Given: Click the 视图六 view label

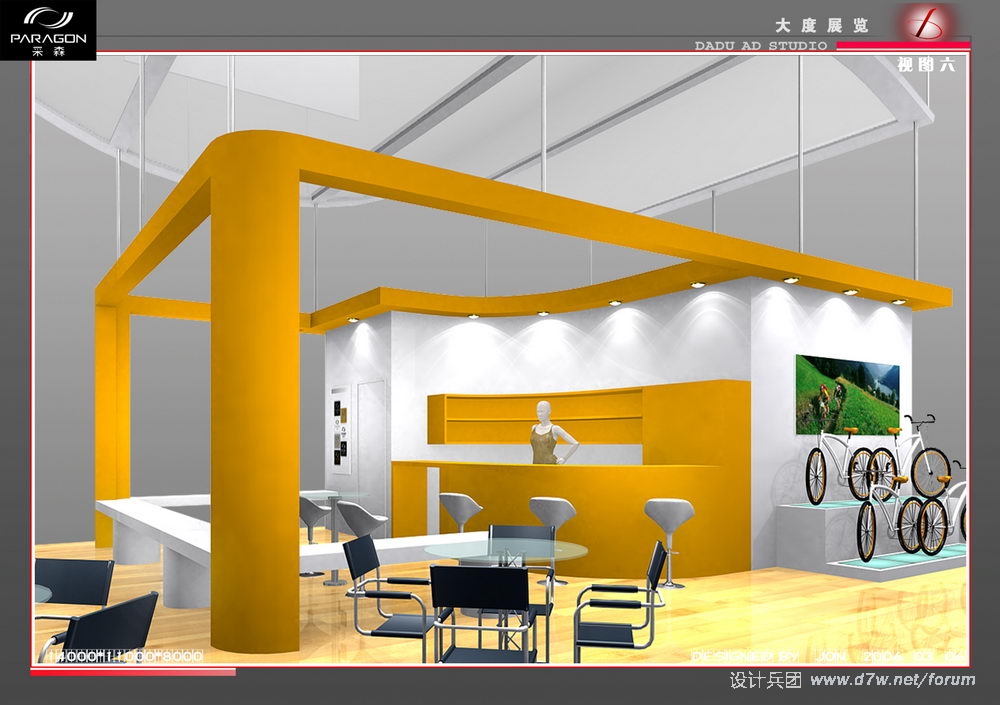Looking at the screenshot, I should pyautogui.click(x=925, y=65).
